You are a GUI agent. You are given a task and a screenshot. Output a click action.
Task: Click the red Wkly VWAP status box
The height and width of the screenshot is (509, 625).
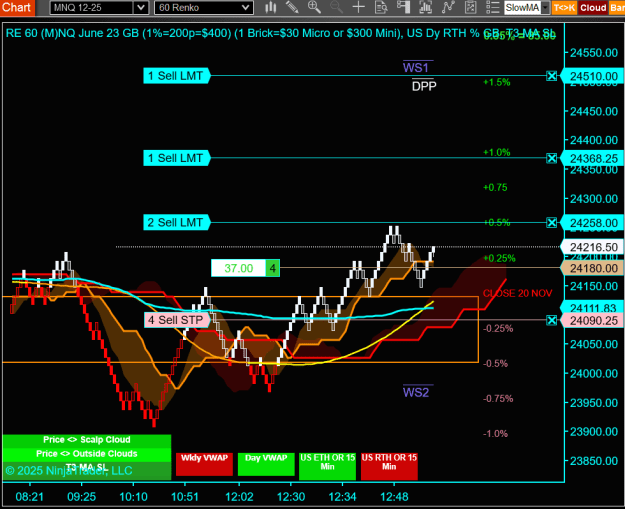[204, 464]
